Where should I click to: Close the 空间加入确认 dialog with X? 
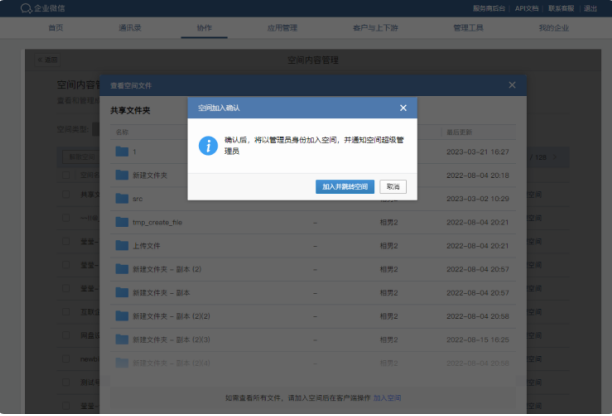point(403,107)
